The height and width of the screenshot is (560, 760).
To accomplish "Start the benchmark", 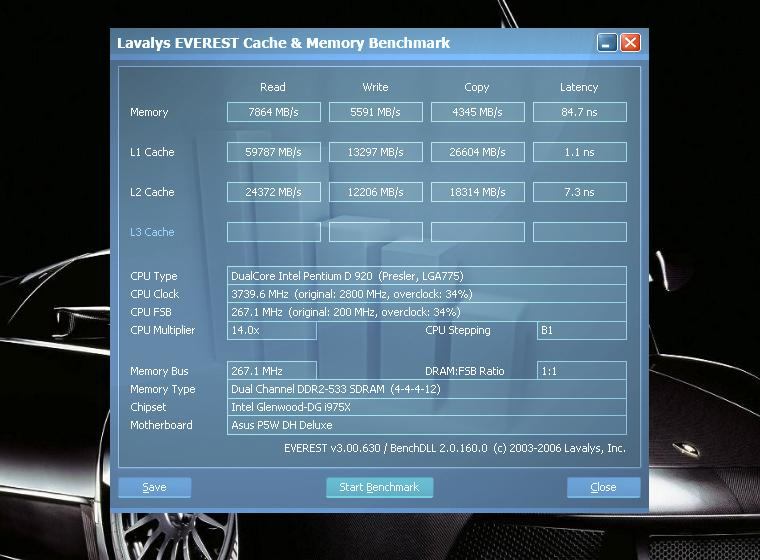I will tap(380, 487).
